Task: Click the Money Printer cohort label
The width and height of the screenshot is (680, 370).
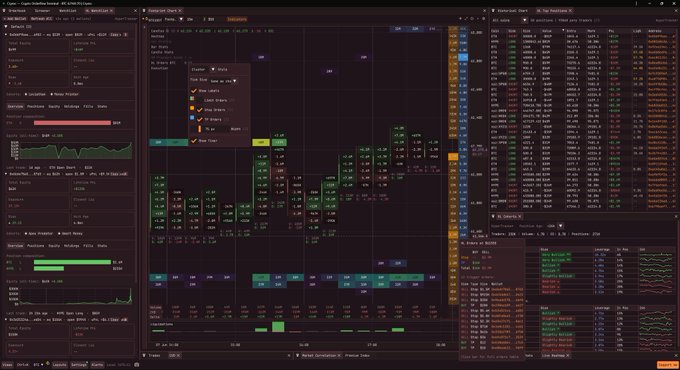Action: [x=65, y=94]
